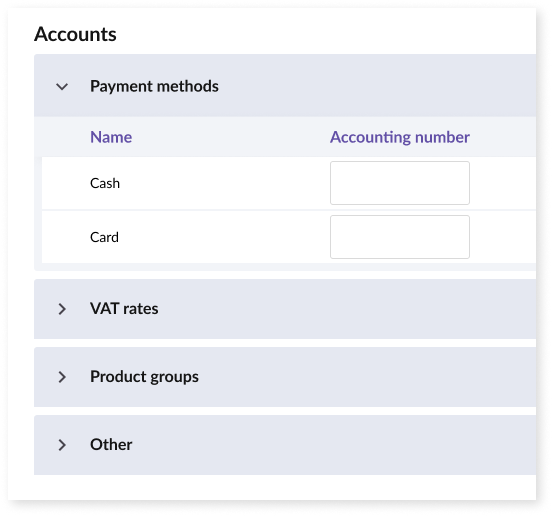Click empty area of VAT rates bar
The width and height of the screenshot is (552, 516).
click(x=345, y=309)
